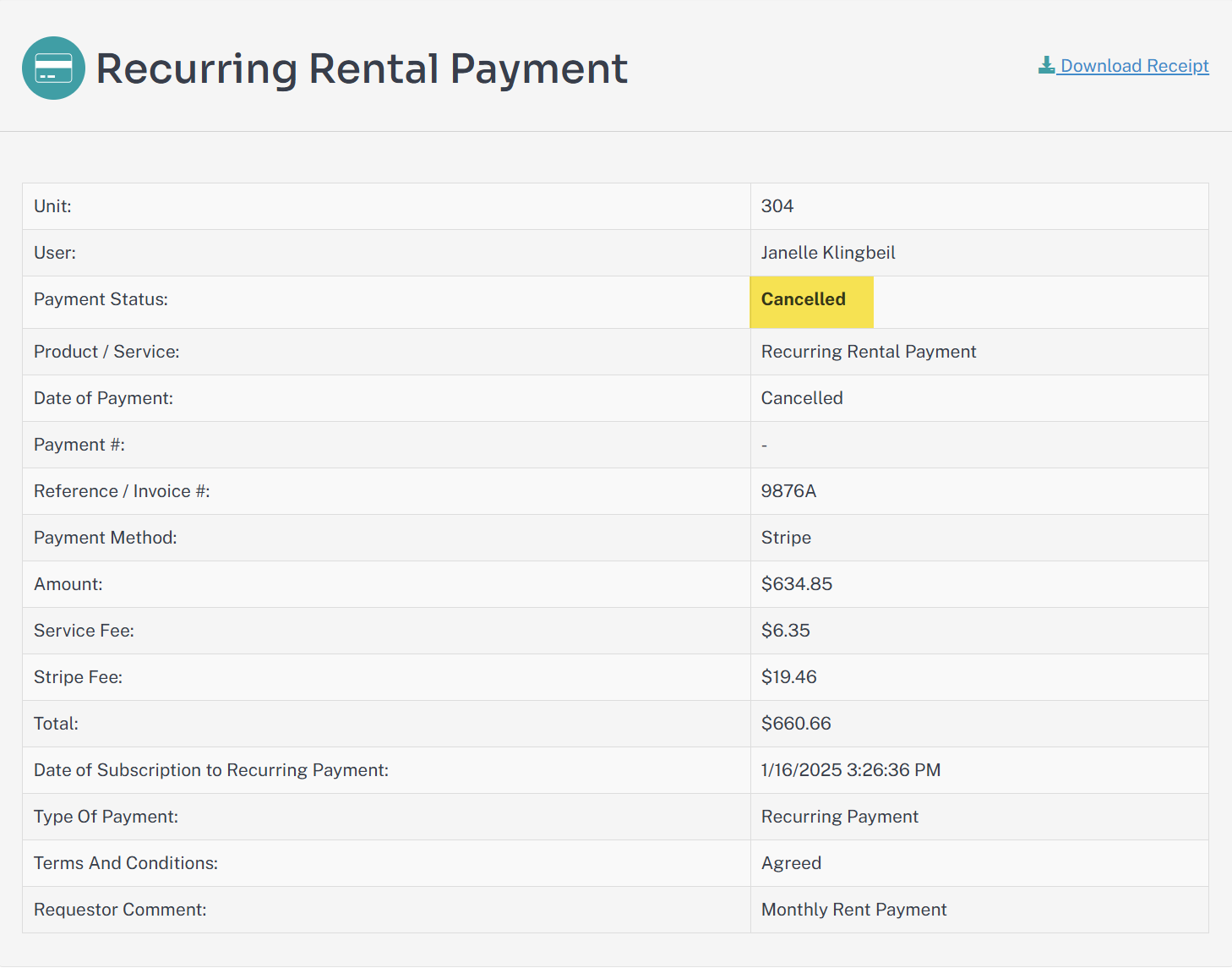The width and height of the screenshot is (1232, 968).
Task: Click the comment text "Monthly Rent Payment"
Action: tap(853, 910)
